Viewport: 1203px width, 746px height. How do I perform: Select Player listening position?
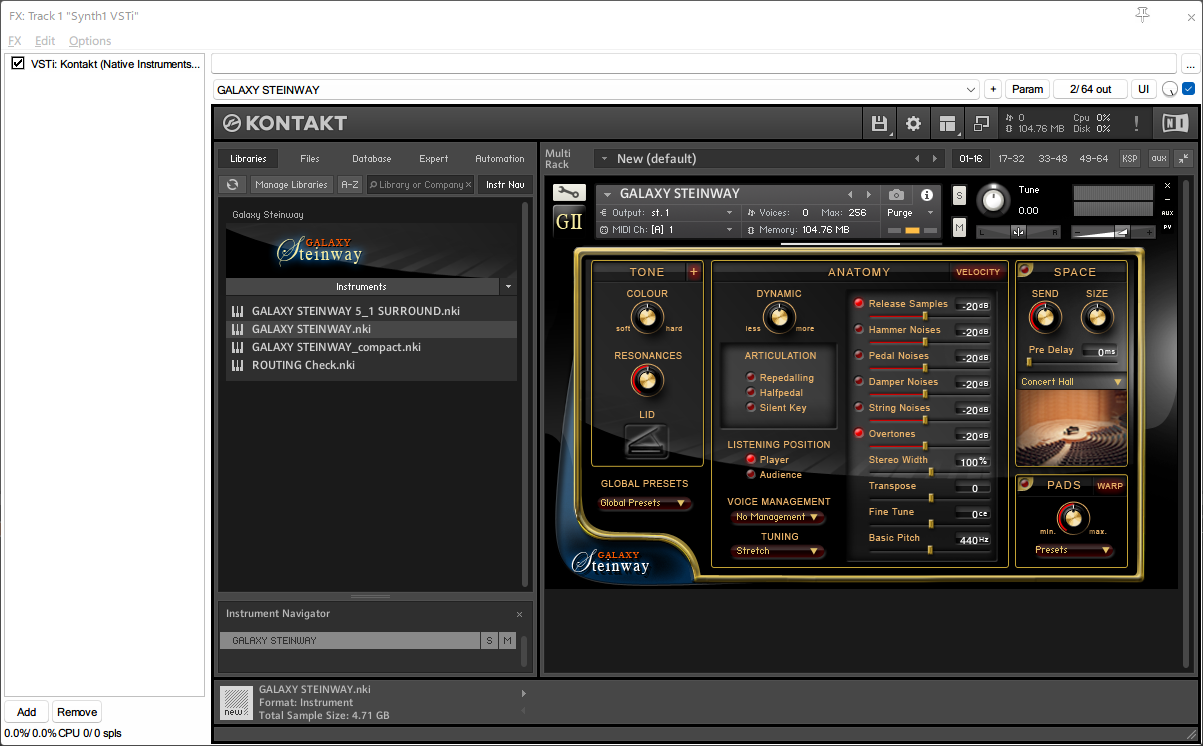pyautogui.click(x=751, y=460)
